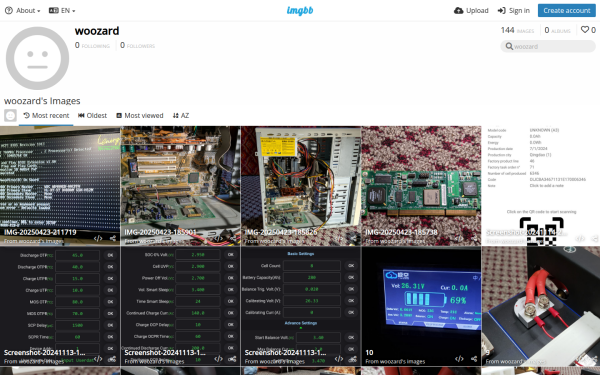Click the heart likes counter
600x375 pixels.
(588, 30)
